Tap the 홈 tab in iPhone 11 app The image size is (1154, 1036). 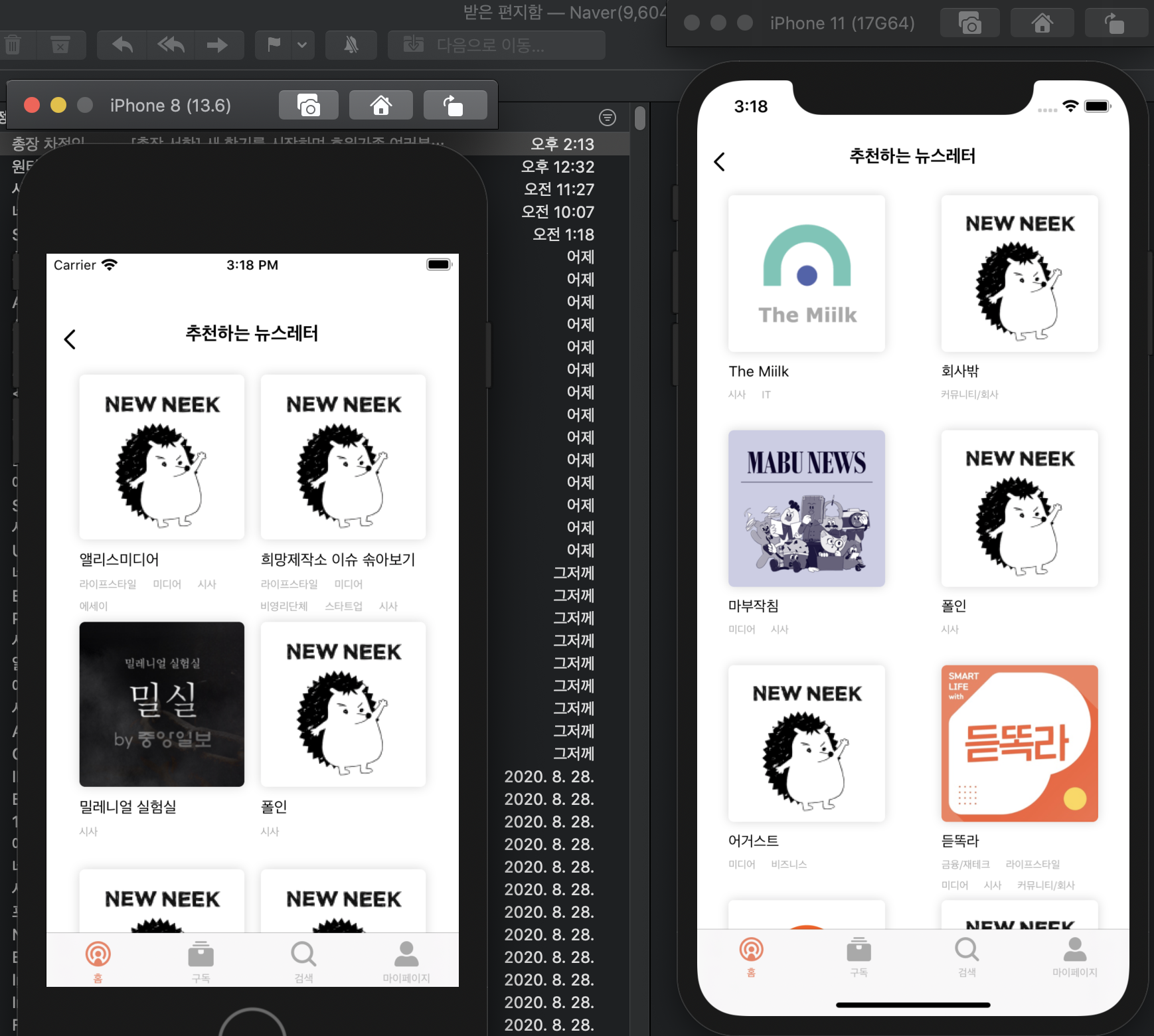[751, 956]
